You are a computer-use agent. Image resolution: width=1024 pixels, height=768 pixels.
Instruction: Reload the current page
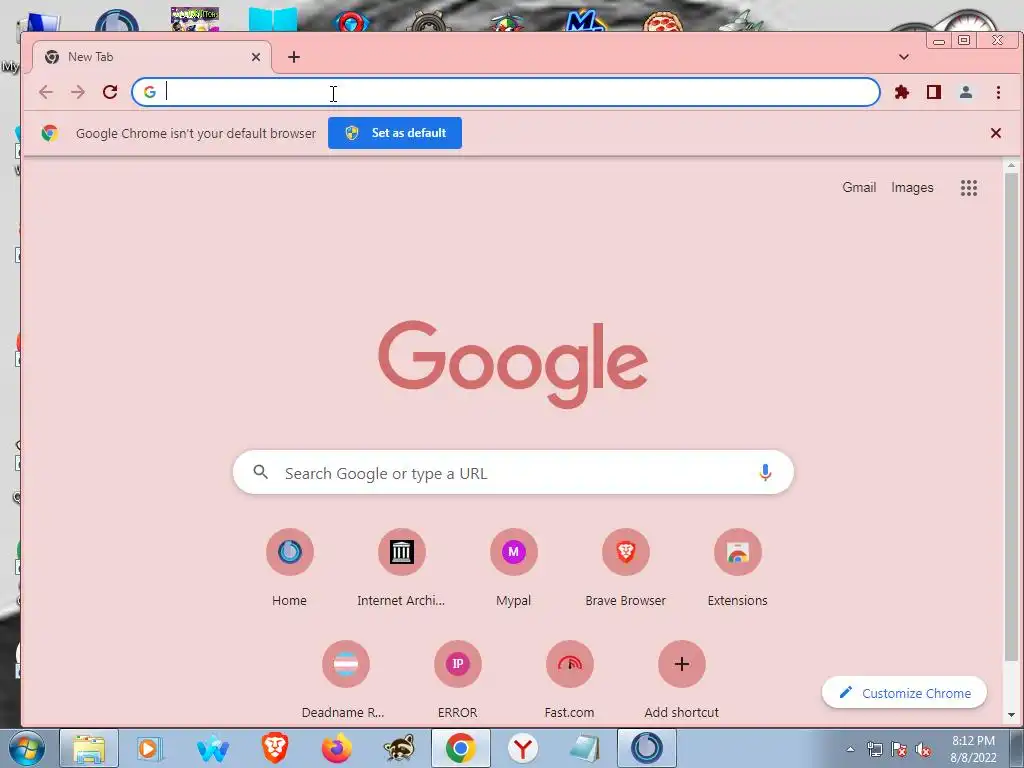pos(110,92)
